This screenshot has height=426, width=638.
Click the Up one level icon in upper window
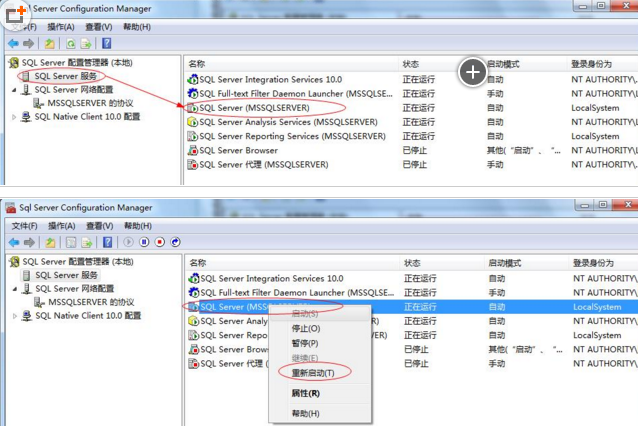click(50, 43)
